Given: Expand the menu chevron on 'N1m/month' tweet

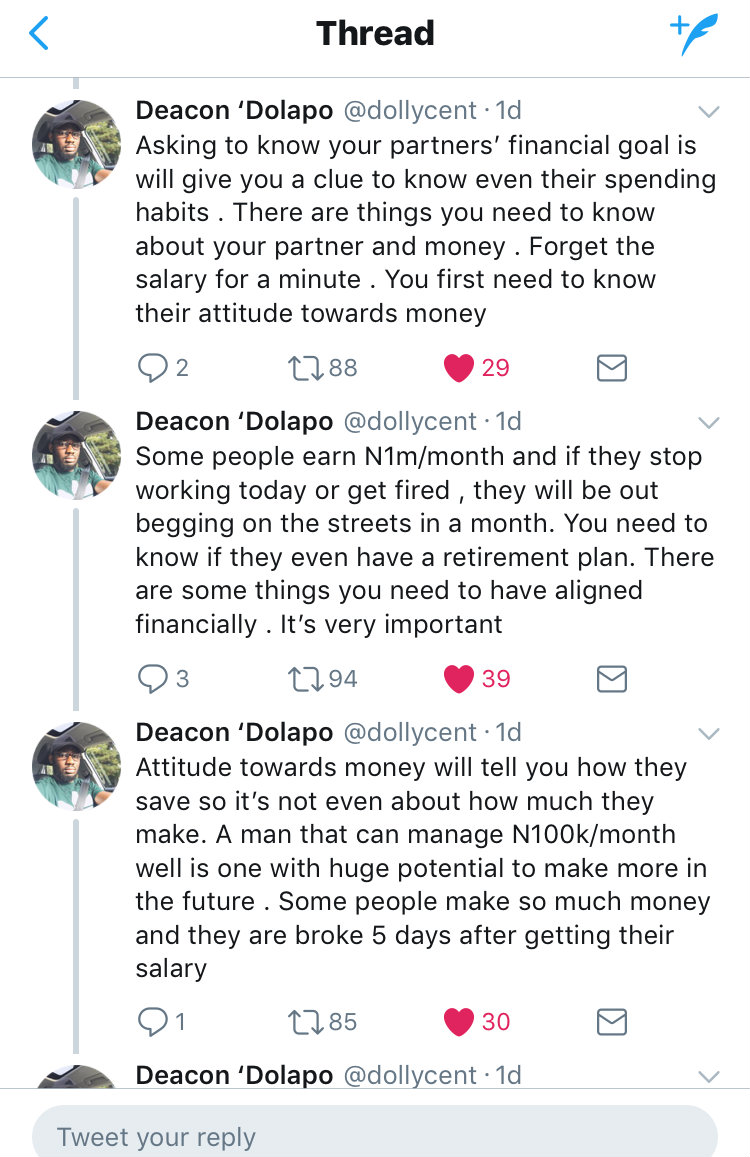Looking at the screenshot, I should click(709, 423).
